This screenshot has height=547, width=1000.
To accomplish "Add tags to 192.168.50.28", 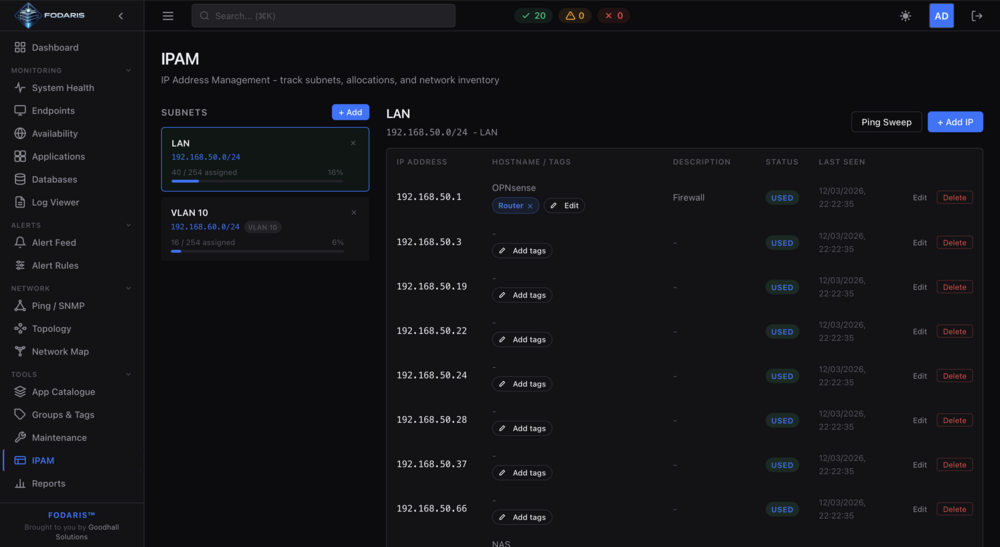I will (522, 428).
